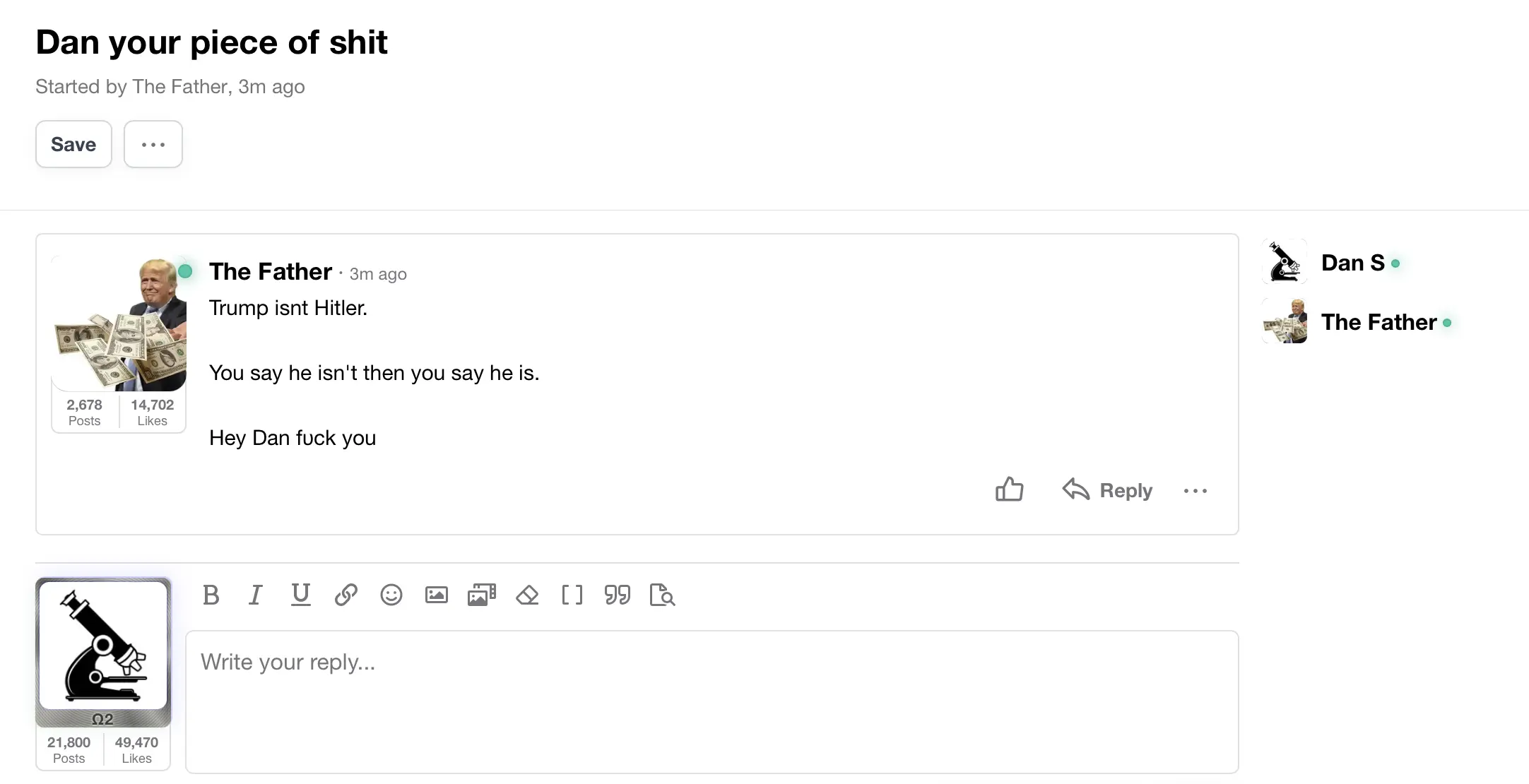
Task: Preview the reply draft
Action: pos(662,595)
